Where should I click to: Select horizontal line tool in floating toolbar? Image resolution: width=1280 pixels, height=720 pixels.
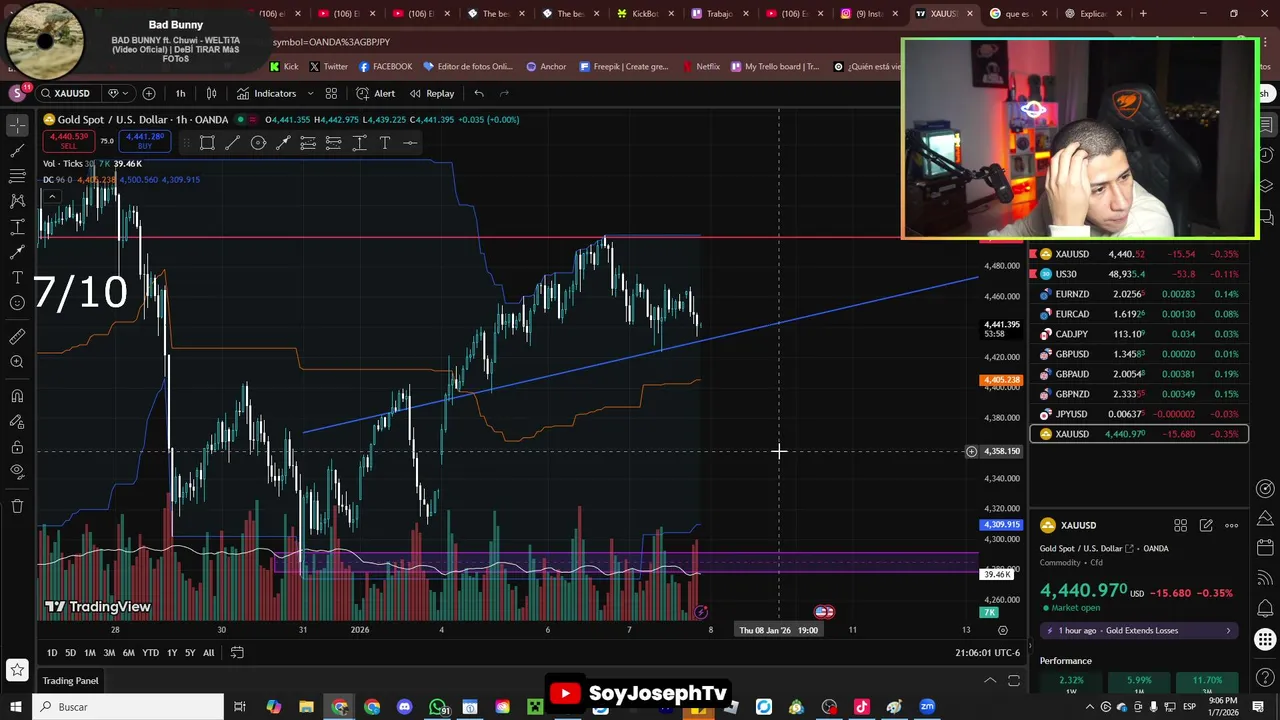click(x=410, y=143)
